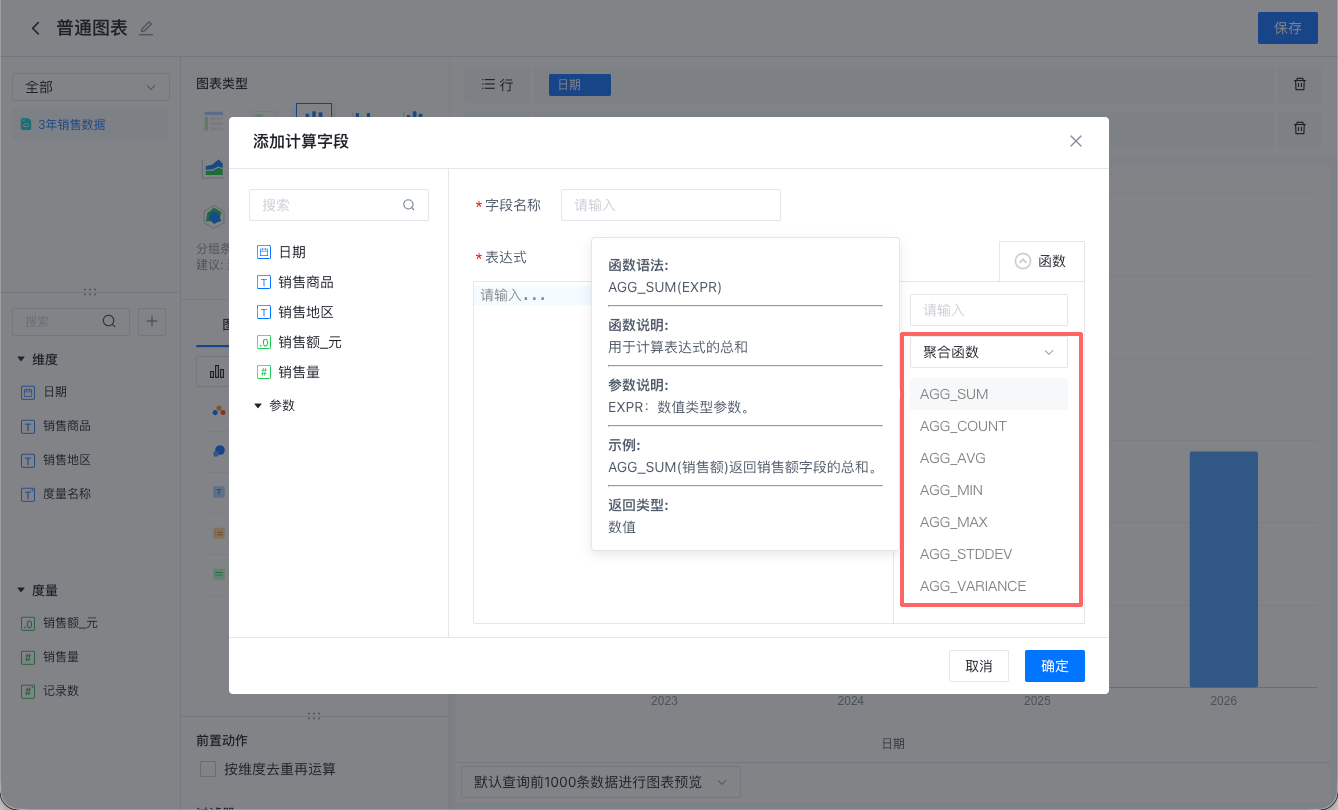This screenshot has height=810, width=1338.
Task: Delete the 日期 row with trash icon
Action: click(x=1300, y=85)
